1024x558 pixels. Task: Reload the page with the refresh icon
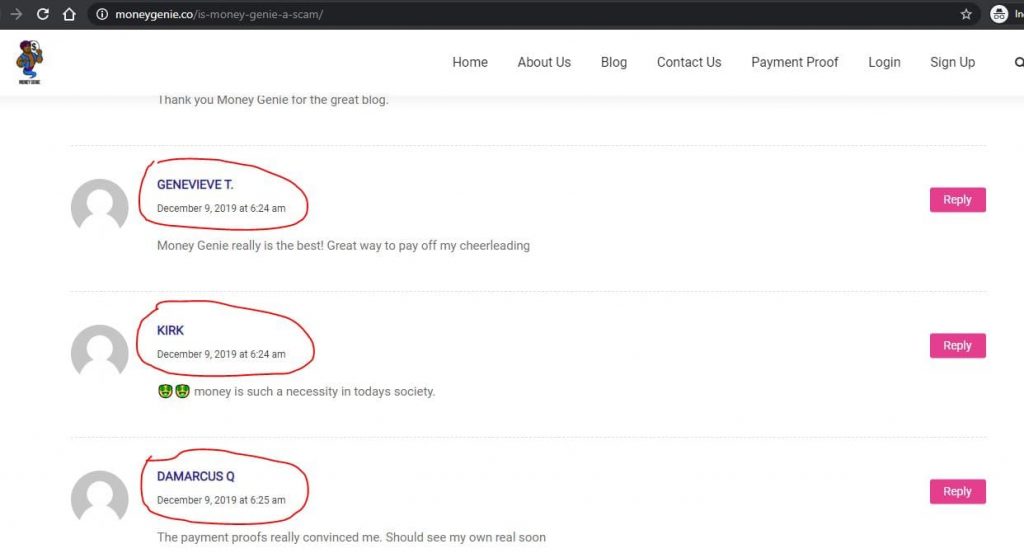click(42, 14)
